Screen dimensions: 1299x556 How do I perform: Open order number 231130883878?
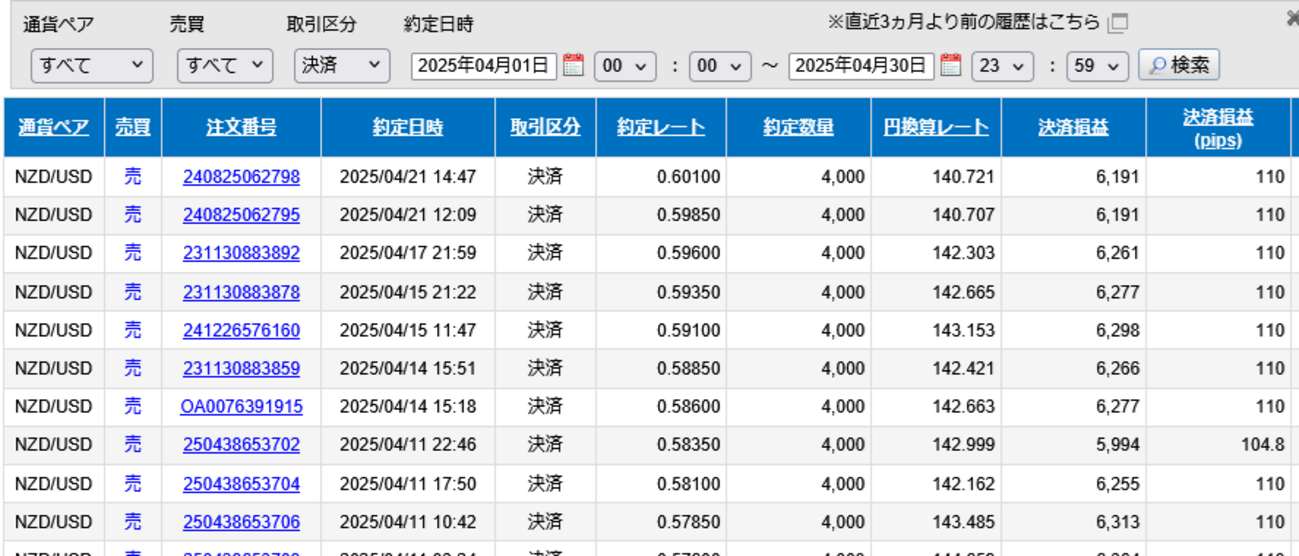point(241,292)
